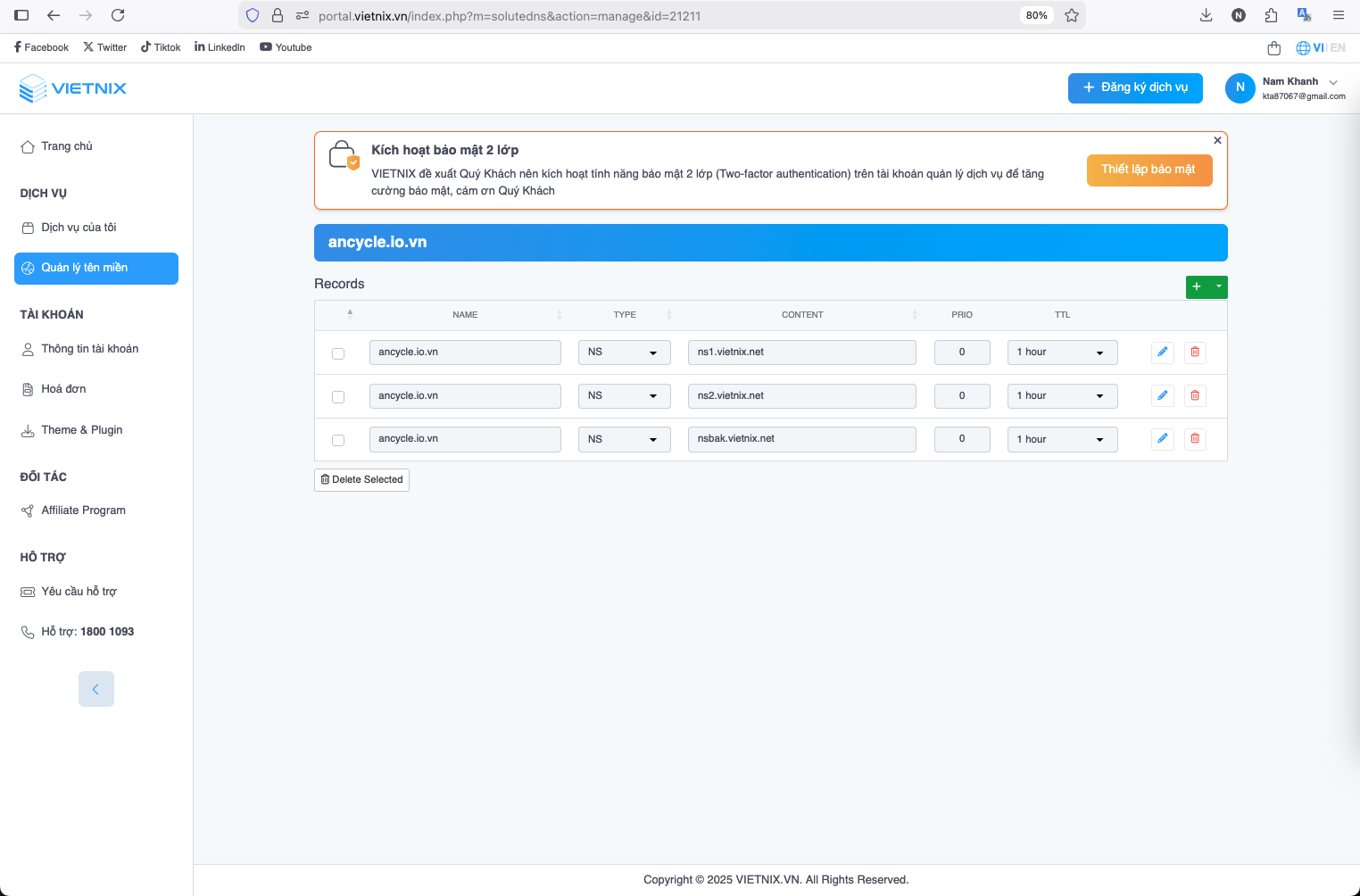
Task: Open the TTL dropdown for ns1.vietnix.net record
Action: click(1063, 353)
